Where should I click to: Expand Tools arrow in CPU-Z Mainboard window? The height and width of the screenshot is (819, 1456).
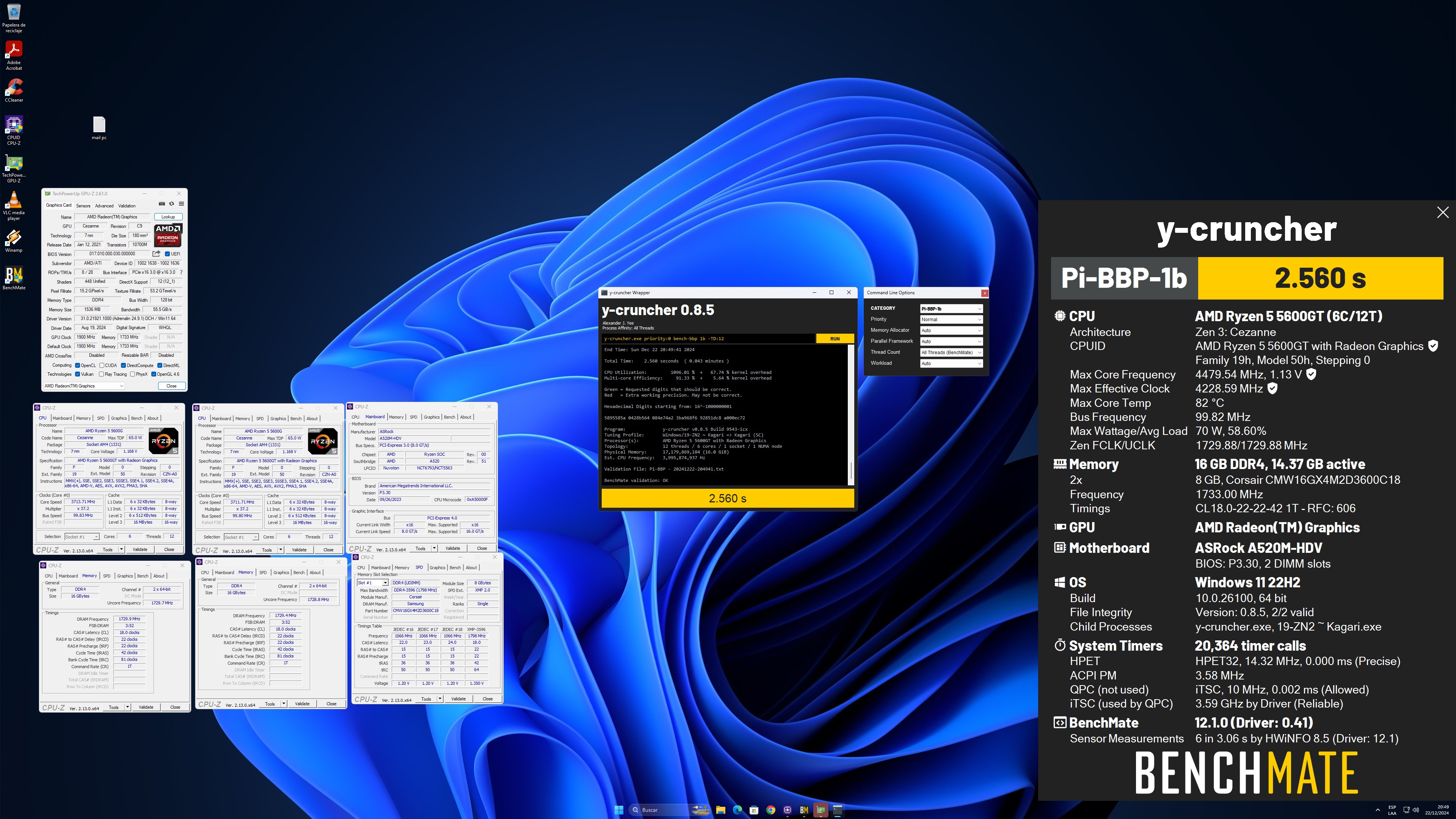coord(434,548)
